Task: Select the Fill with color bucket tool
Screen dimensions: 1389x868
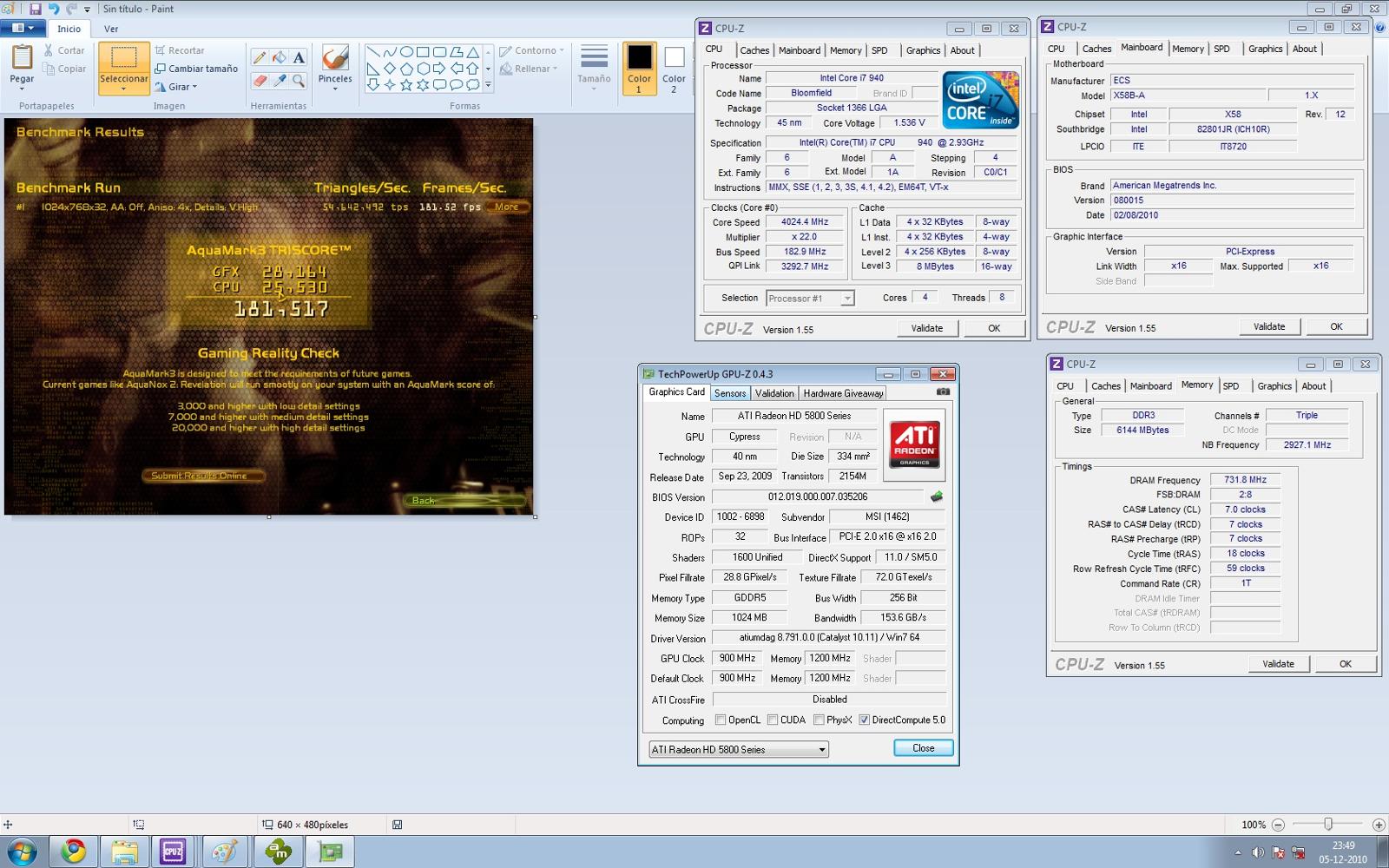Action: tap(279, 57)
